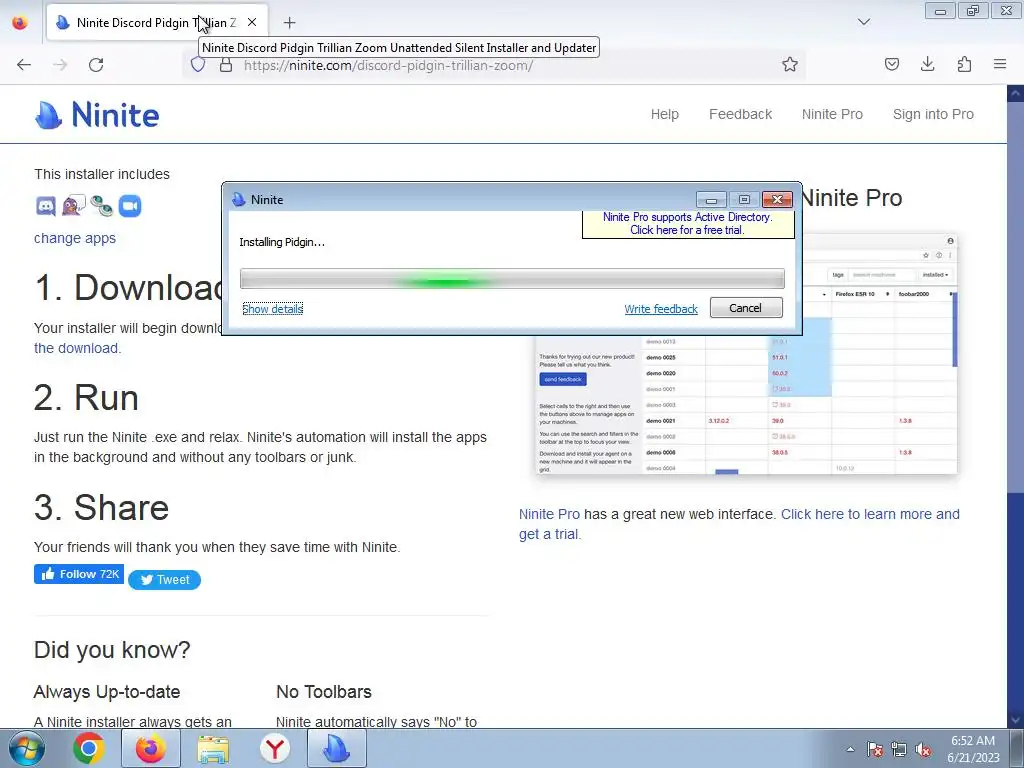Close the Ninite Discord Pidgin tab
This screenshot has width=1024, height=768.
[x=252, y=22]
